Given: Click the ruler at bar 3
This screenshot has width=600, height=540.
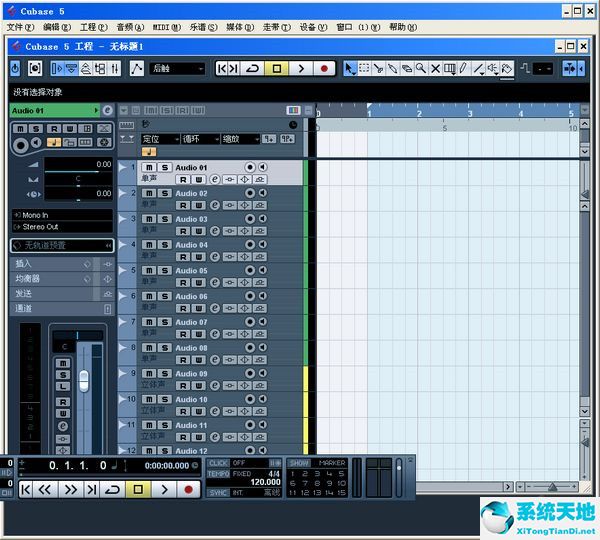Looking at the screenshot, I should pyautogui.click(x=470, y=113).
